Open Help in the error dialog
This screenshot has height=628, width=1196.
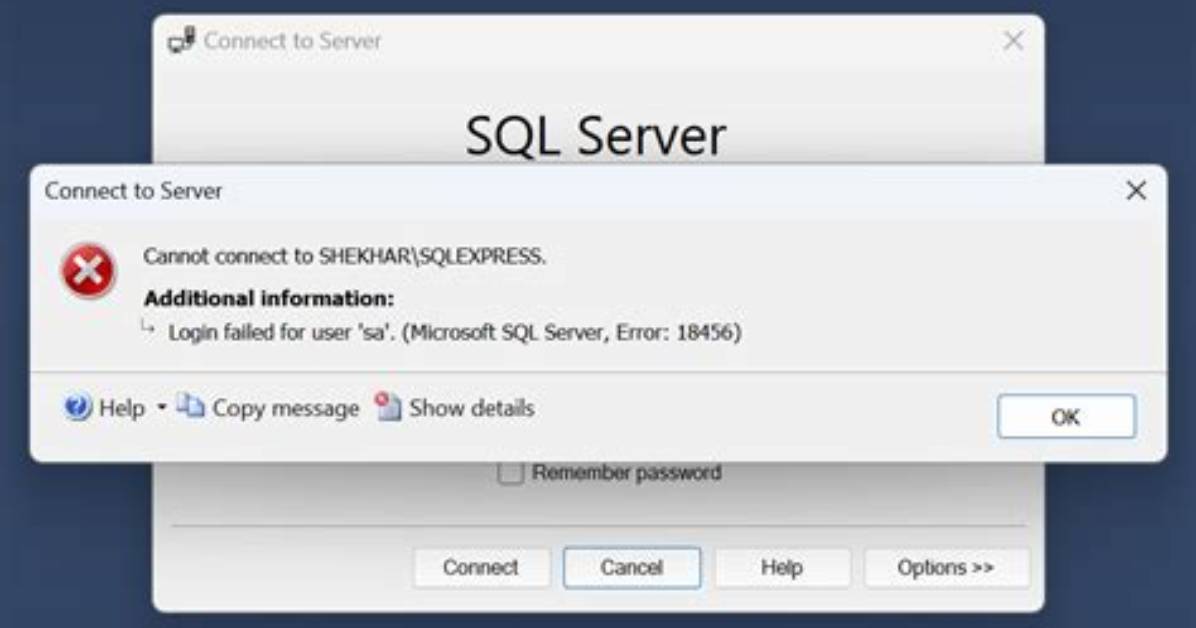tap(105, 408)
